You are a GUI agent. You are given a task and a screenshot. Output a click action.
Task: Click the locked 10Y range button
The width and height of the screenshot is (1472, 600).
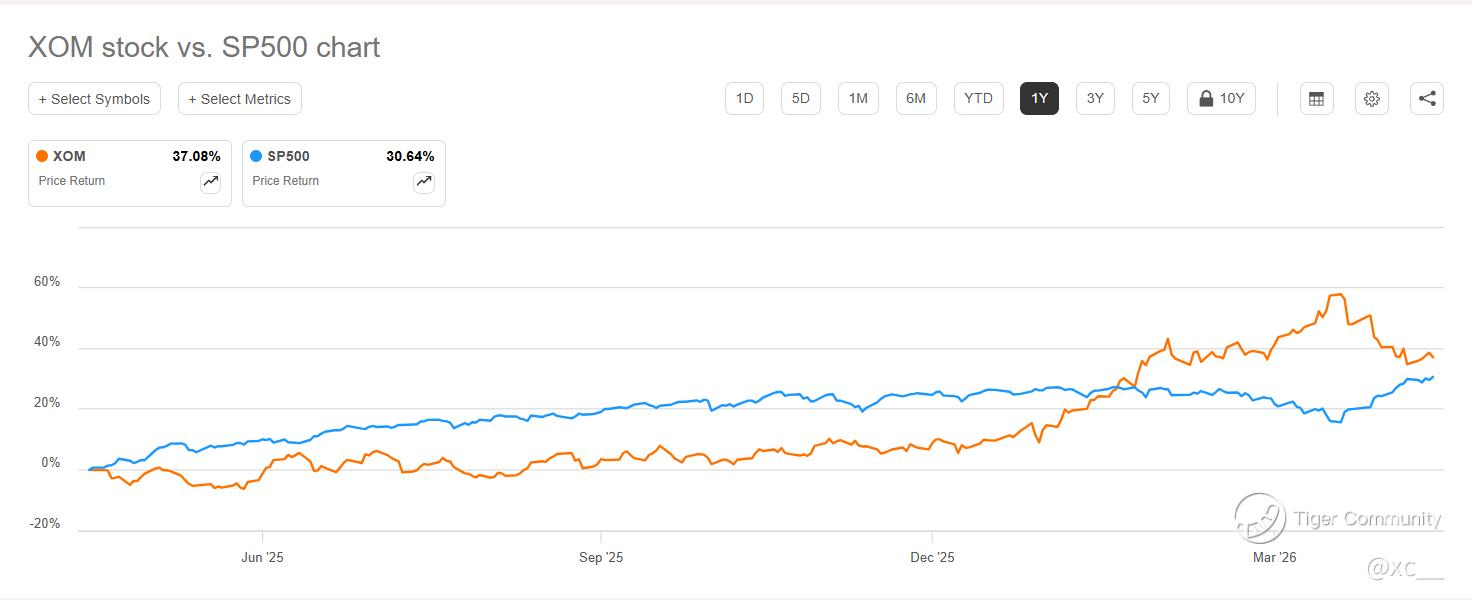[x=1221, y=98]
